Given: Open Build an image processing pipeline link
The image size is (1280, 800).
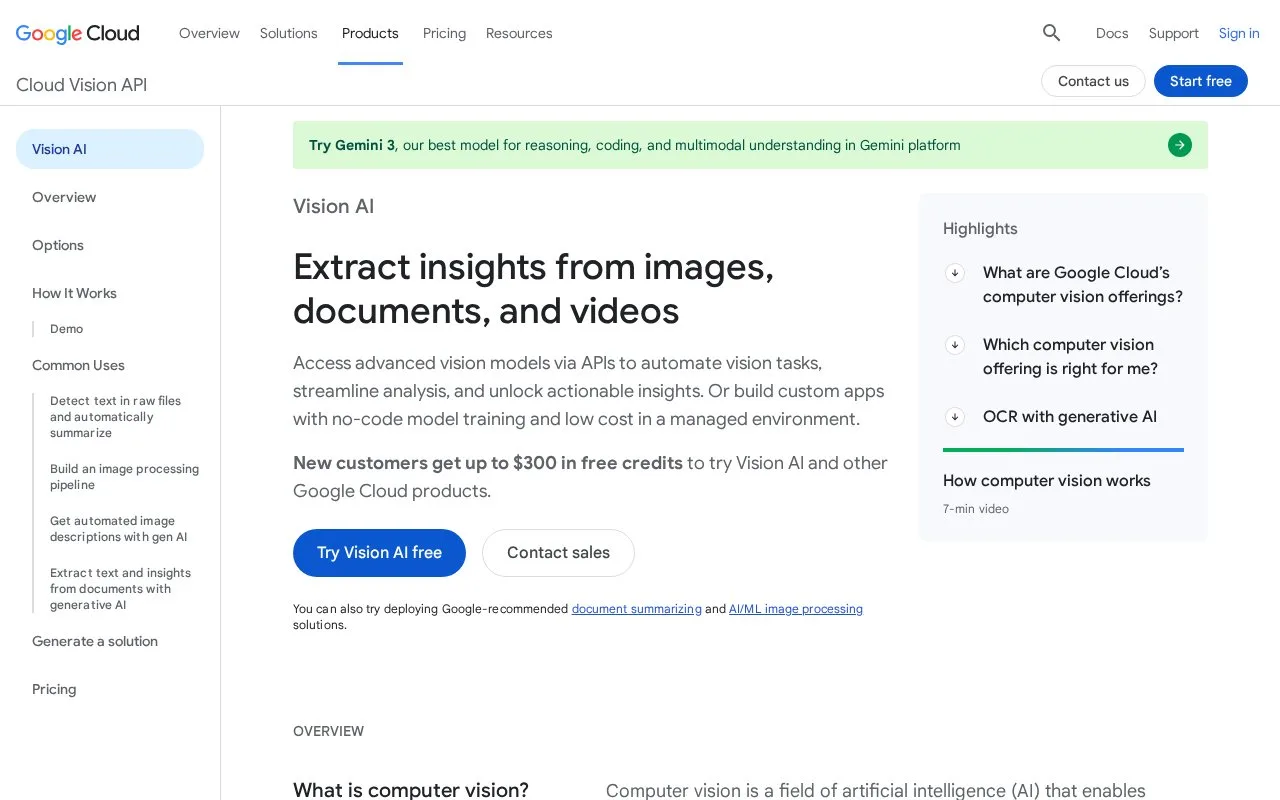Looking at the screenshot, I should pyautogui.click(x=124, y=477).
